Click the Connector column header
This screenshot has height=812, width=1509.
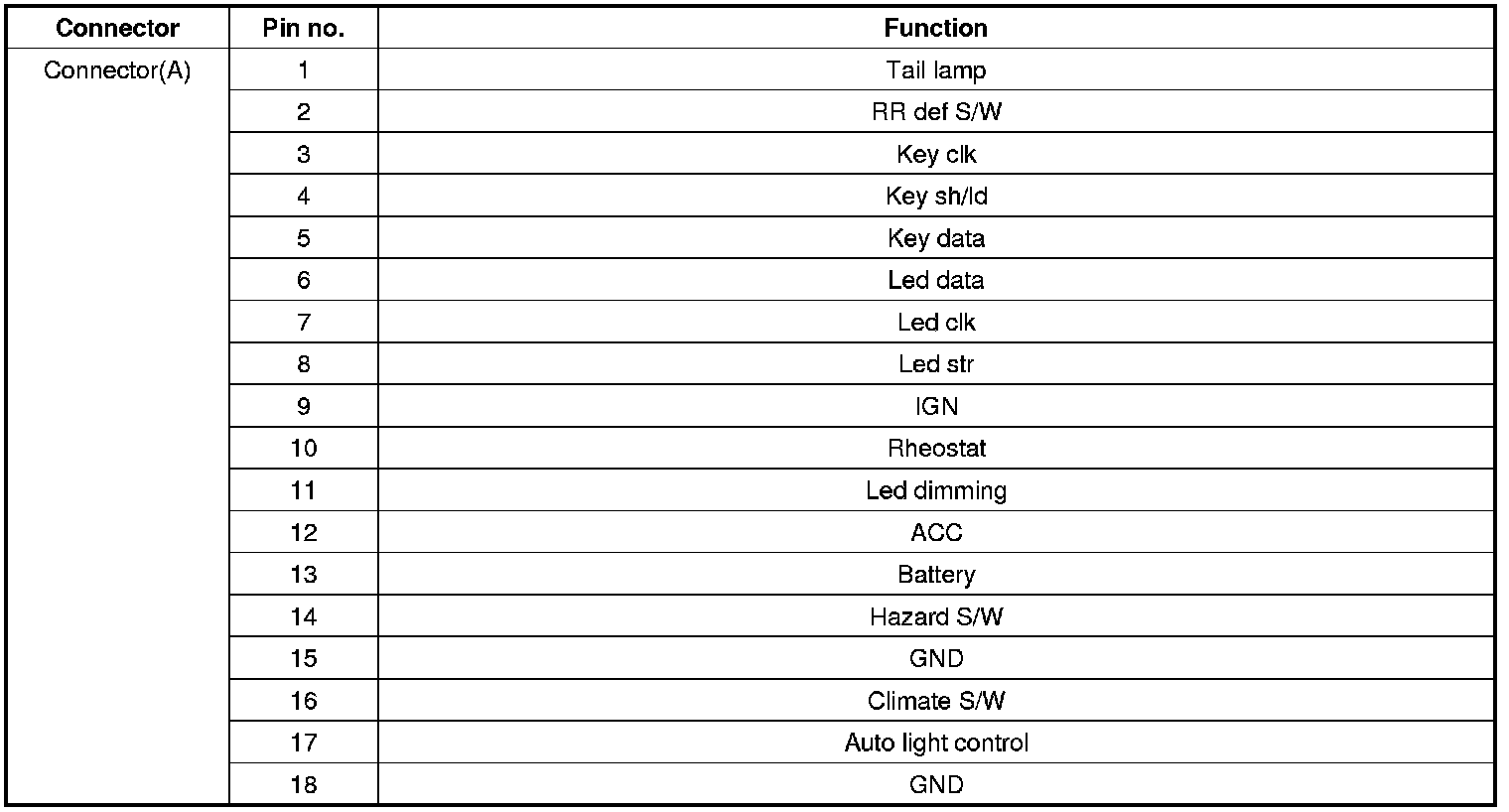[x=117, y=28]
